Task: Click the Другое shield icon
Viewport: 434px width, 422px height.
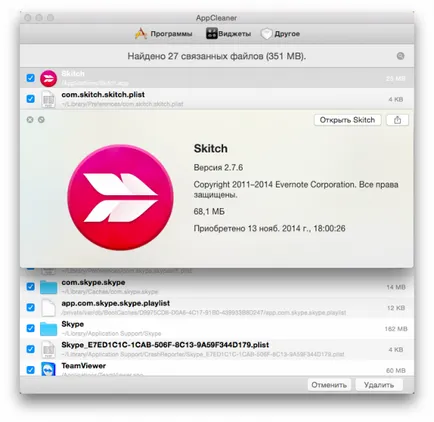Action: (x=266, y=34)
